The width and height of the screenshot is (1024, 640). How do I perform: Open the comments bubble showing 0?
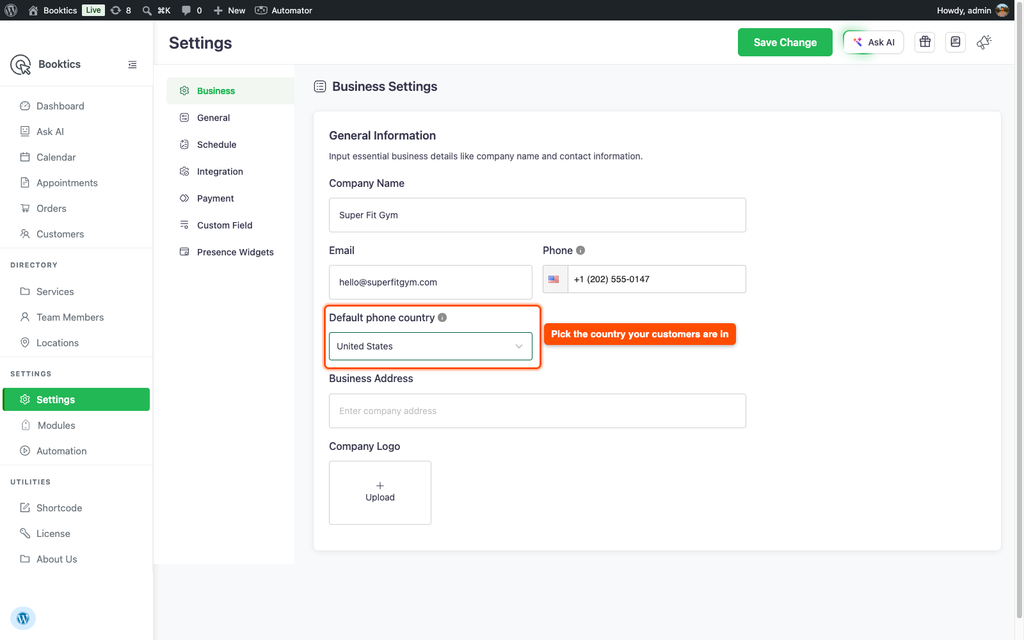tap(191, 10)
